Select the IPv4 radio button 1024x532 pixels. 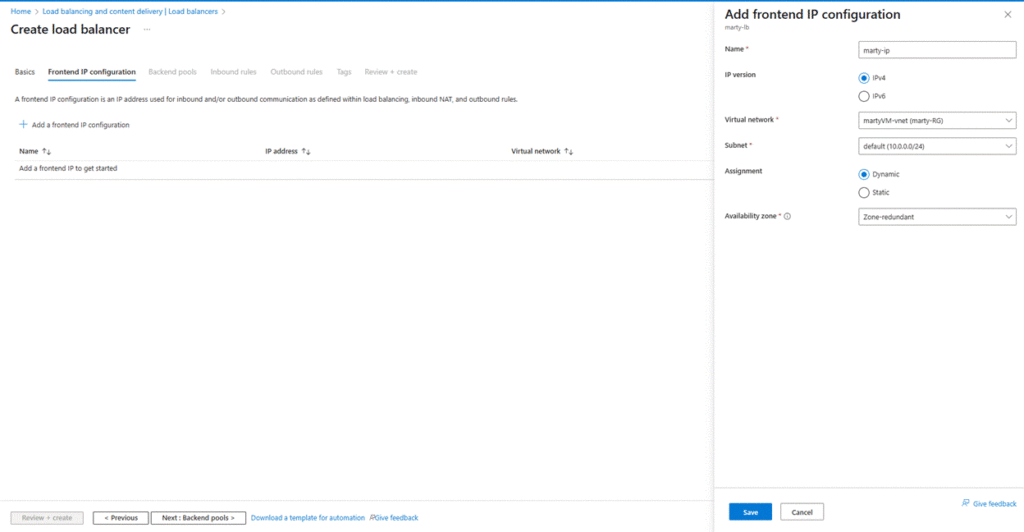pyautogui.click(x=864, y=78)
